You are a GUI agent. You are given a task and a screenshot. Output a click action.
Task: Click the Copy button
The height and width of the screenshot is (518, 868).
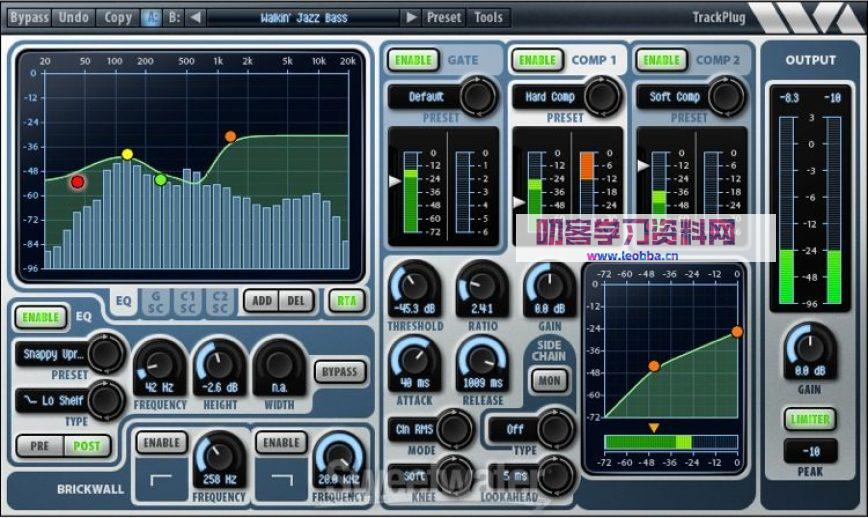click(118, 17)
